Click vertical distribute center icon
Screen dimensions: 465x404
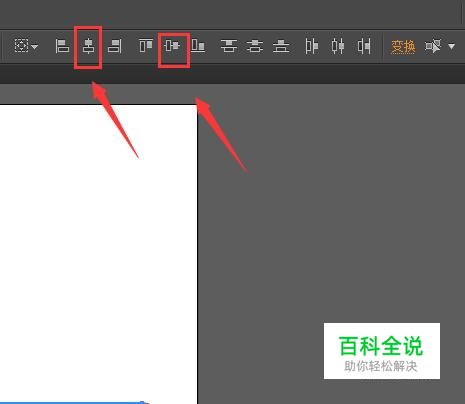[255, 46]
